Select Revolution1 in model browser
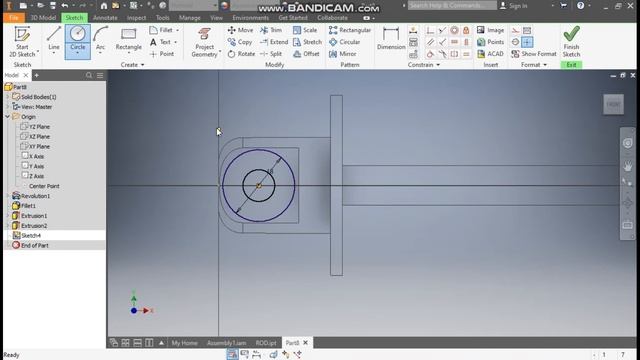Image resolution: width=640 pixels, height=360 pixels. pos(35,196)
